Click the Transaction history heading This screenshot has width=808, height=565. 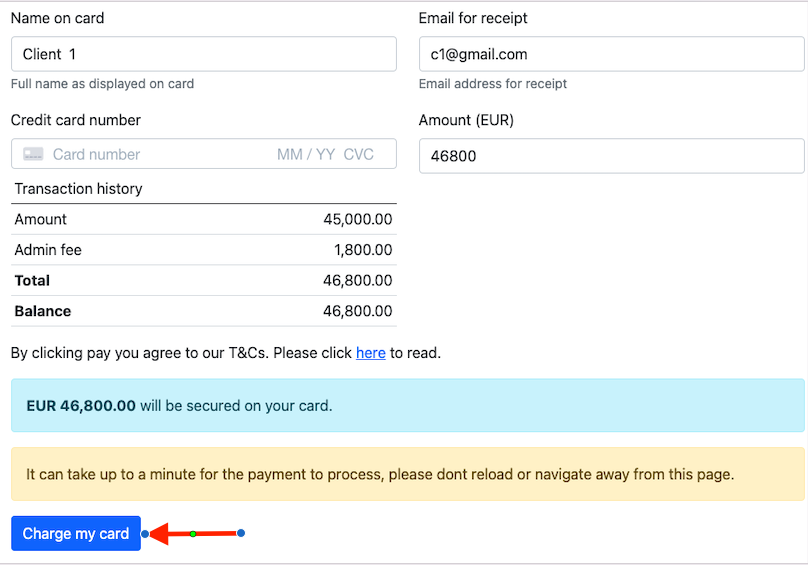point(79,189)
